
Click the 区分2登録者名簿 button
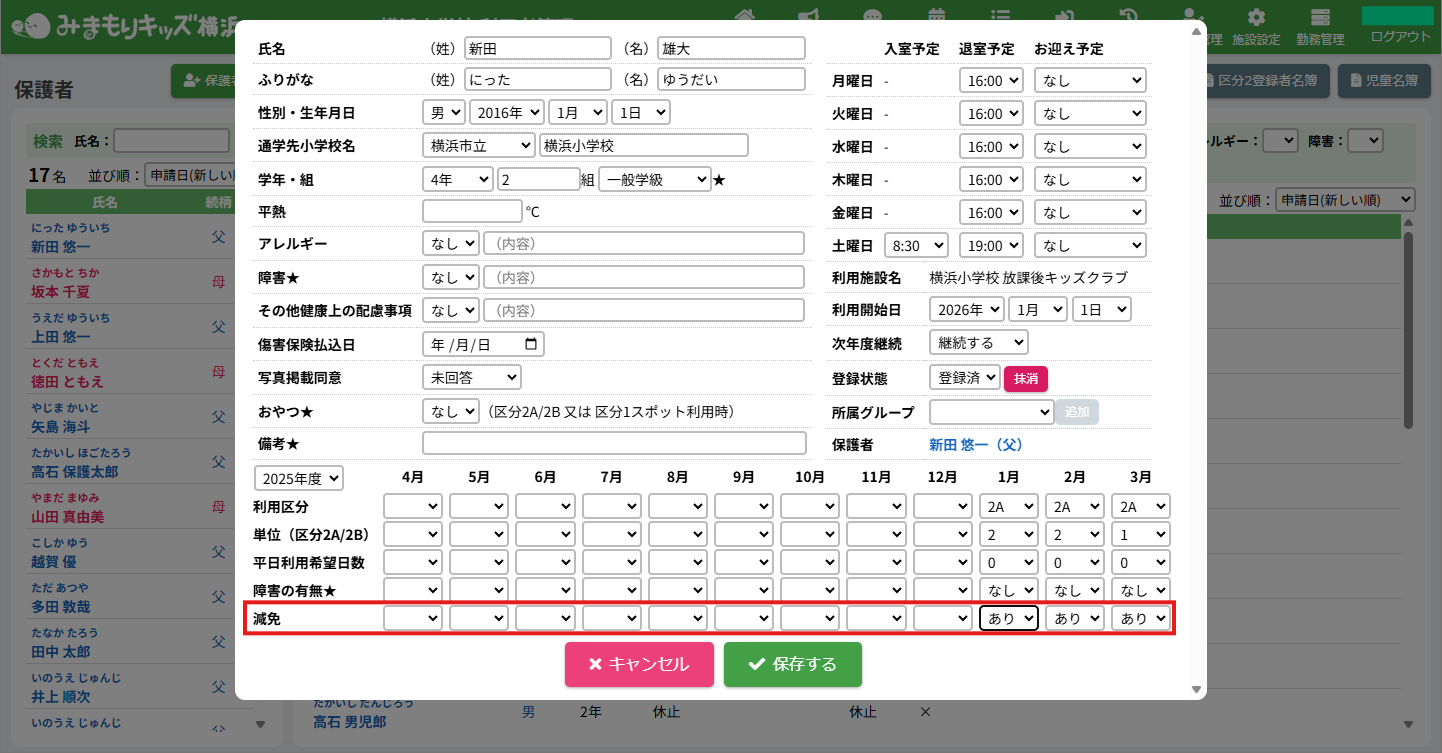click(x=1268, y=80)
